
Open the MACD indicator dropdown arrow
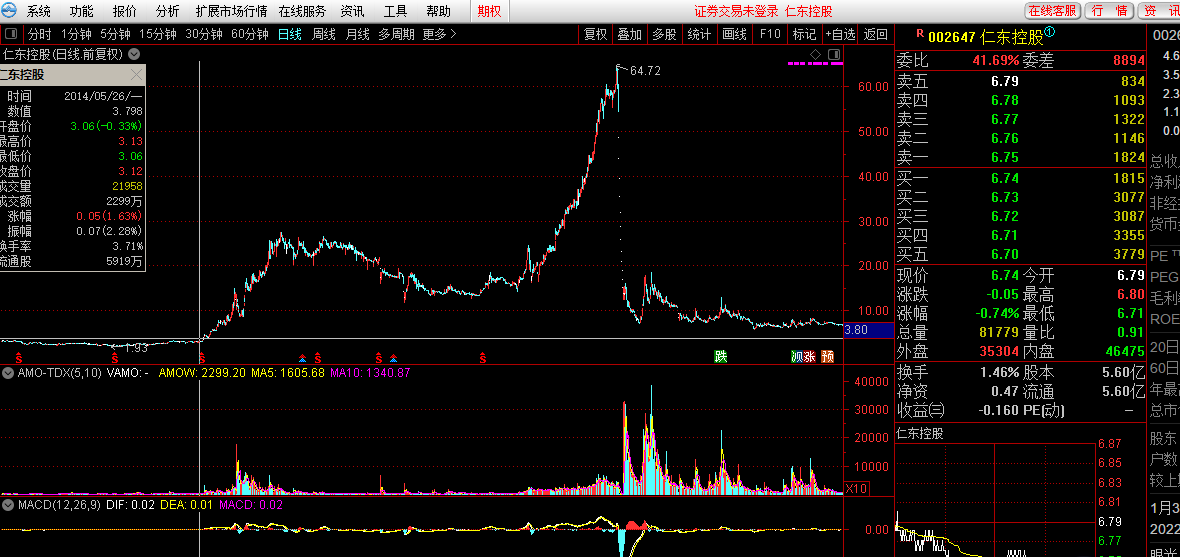(9, 505)
